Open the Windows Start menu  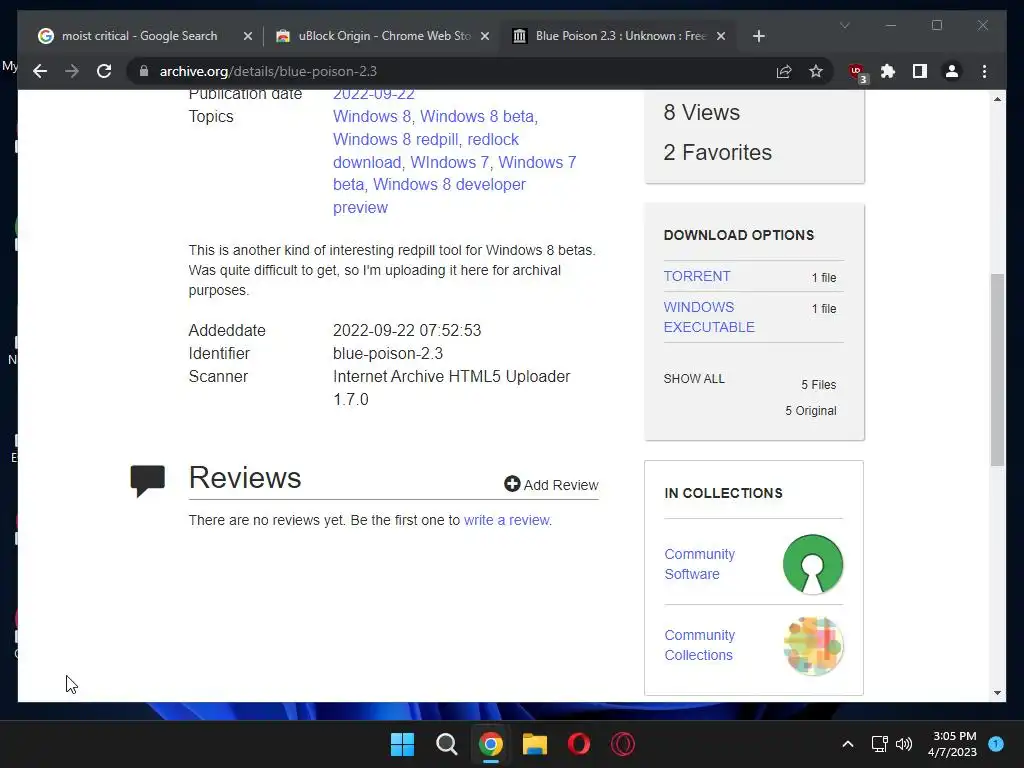coord(402,744)
